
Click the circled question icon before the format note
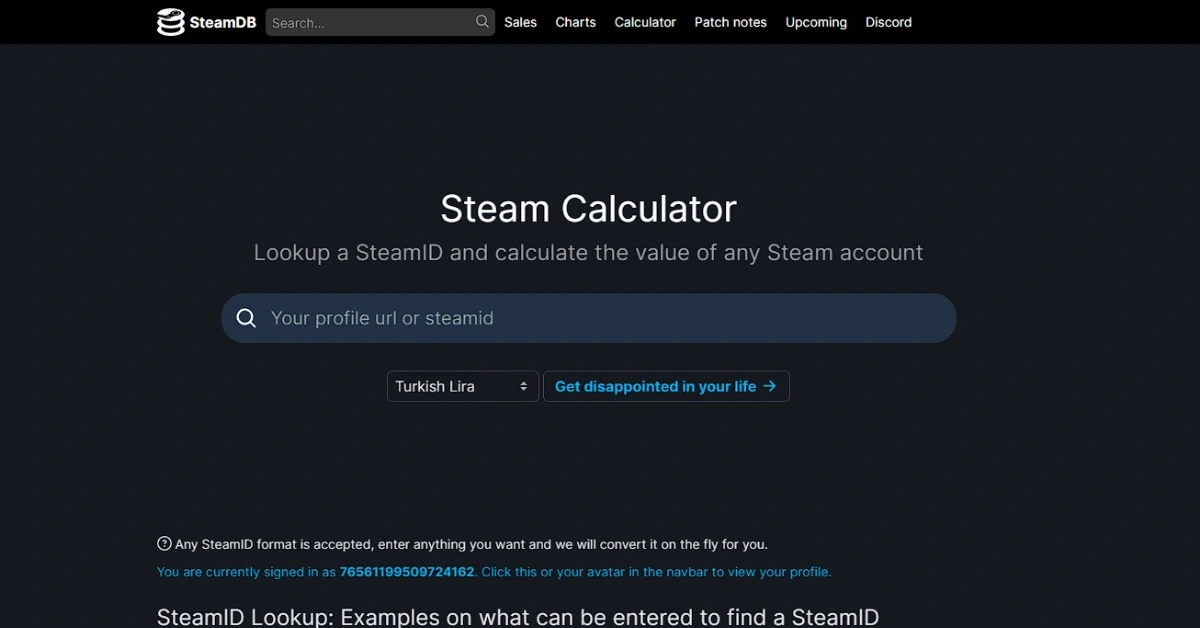[163, 543]
